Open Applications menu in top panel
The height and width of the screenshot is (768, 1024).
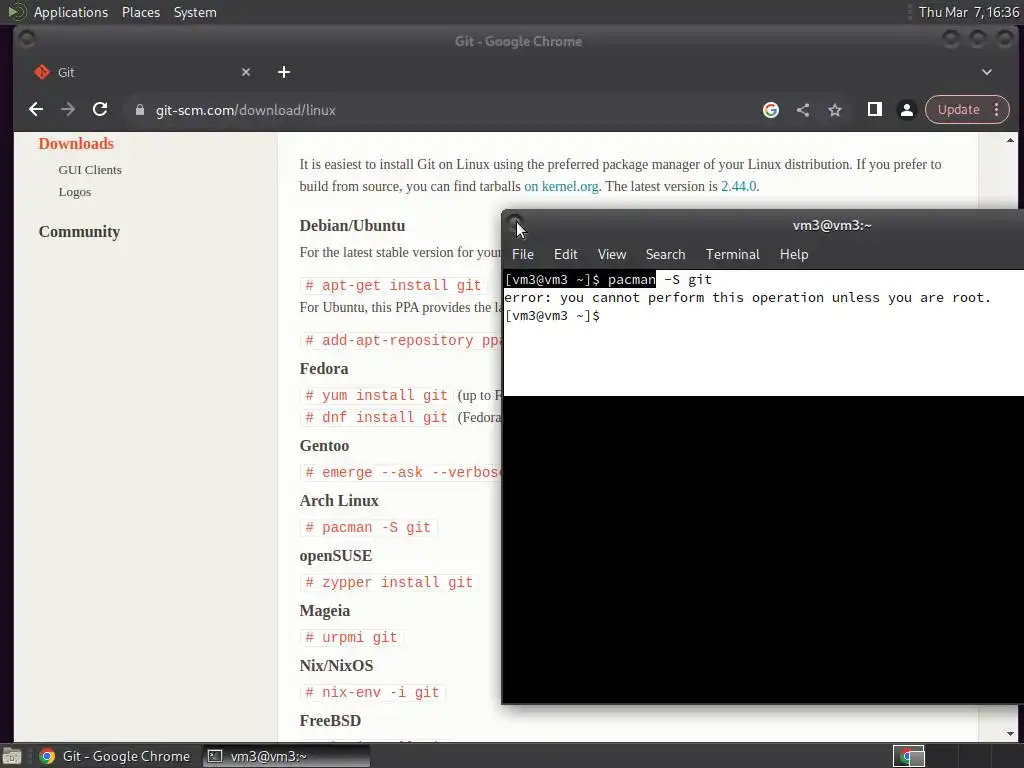coord(71,12)
